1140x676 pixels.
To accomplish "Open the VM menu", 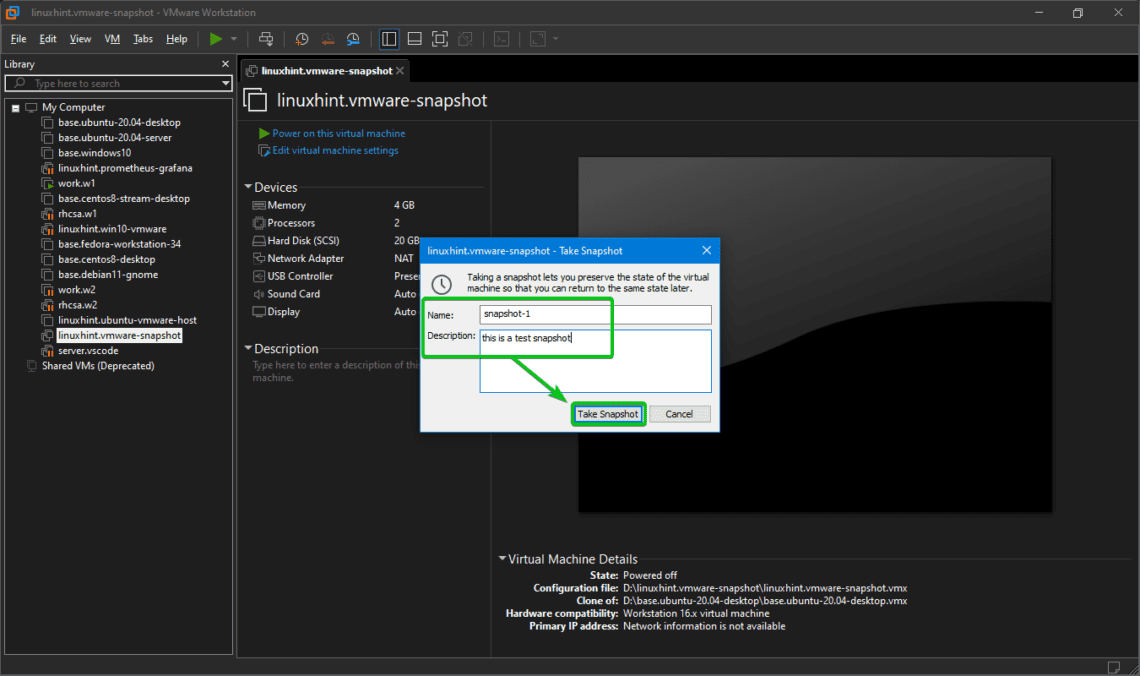I will coord(112,39).
